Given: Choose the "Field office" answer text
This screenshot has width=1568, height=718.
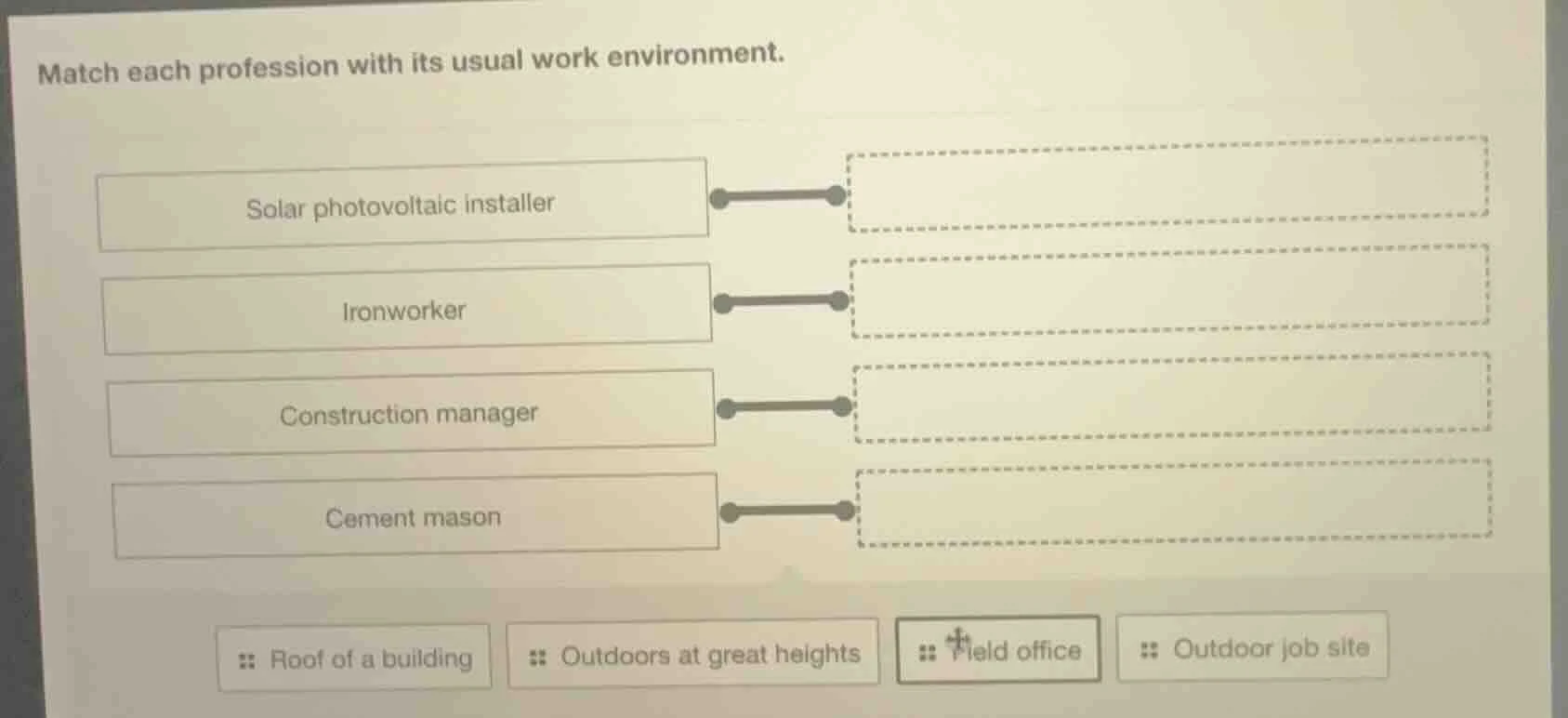Looking at the screenshot, I should click(x=1017, y=650).
